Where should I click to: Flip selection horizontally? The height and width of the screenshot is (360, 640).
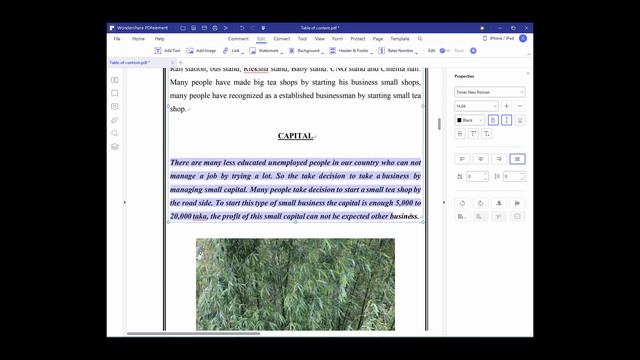pyautogui.click(x=517, y=203)
